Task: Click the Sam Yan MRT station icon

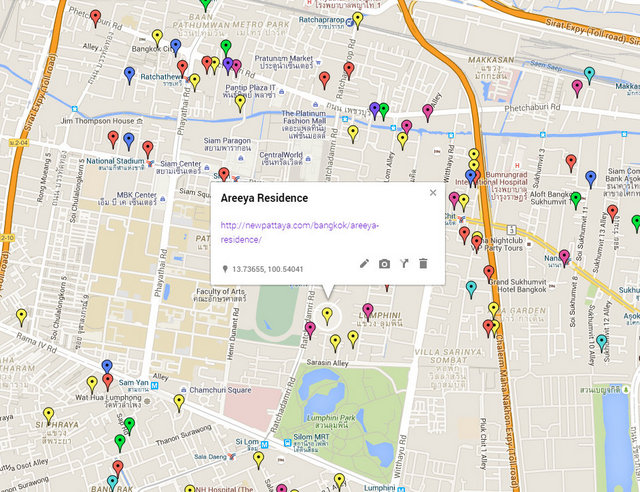Action: coord(154,385)
